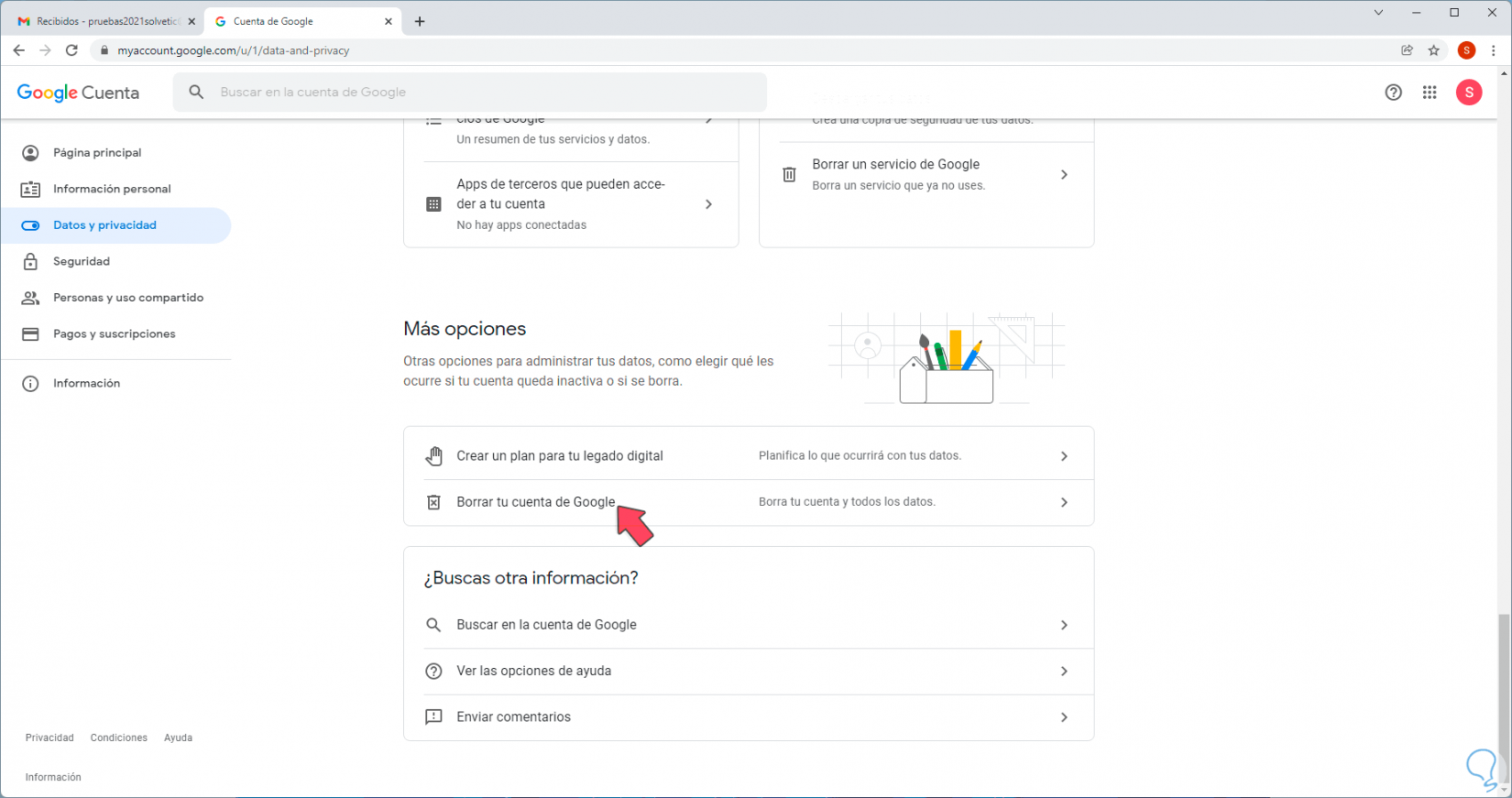Click the bookmark star icon
The width and height of the screenshot is (1512, 798).
(1434, 50)
